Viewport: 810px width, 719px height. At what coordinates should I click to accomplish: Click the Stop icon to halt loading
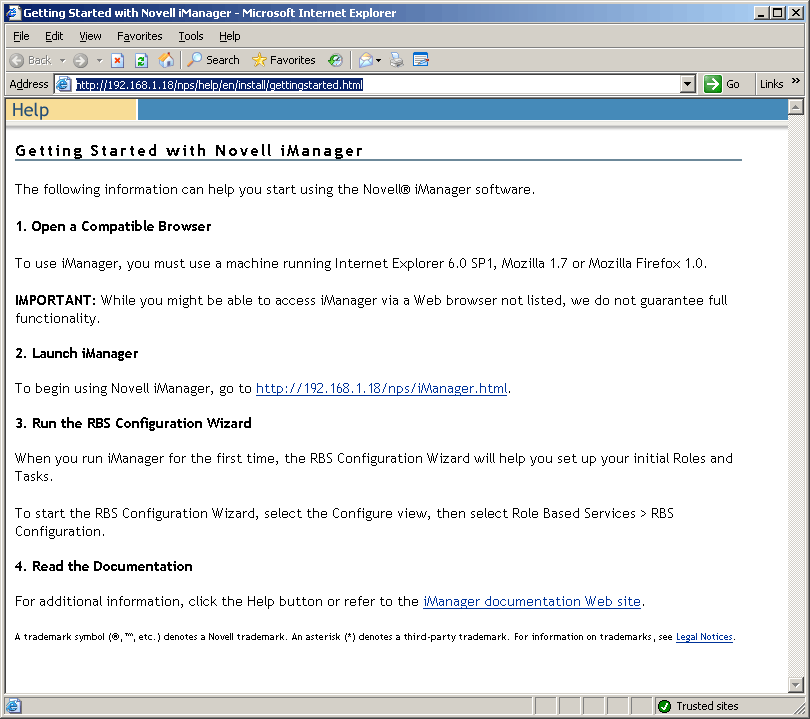(x=118, y=59)
